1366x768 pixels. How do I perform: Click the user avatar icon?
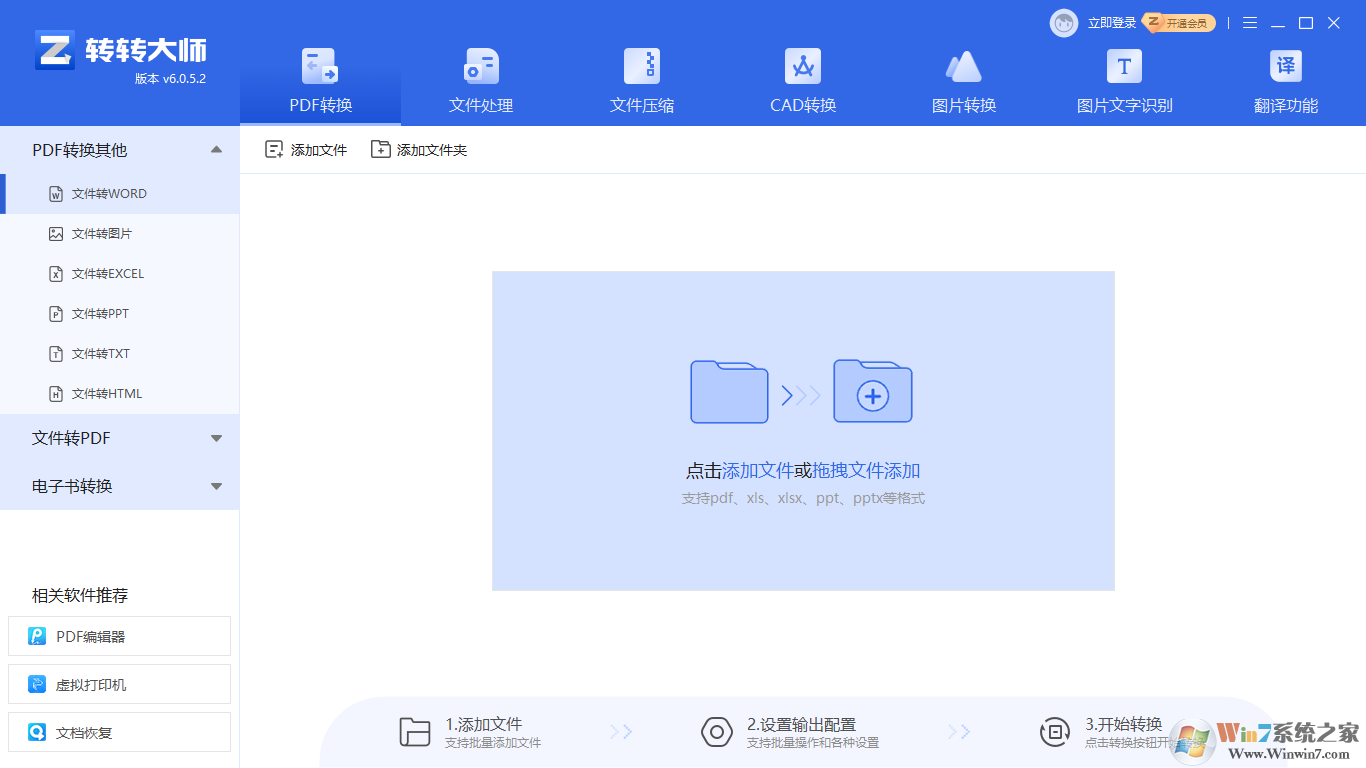pos(1064,23)
